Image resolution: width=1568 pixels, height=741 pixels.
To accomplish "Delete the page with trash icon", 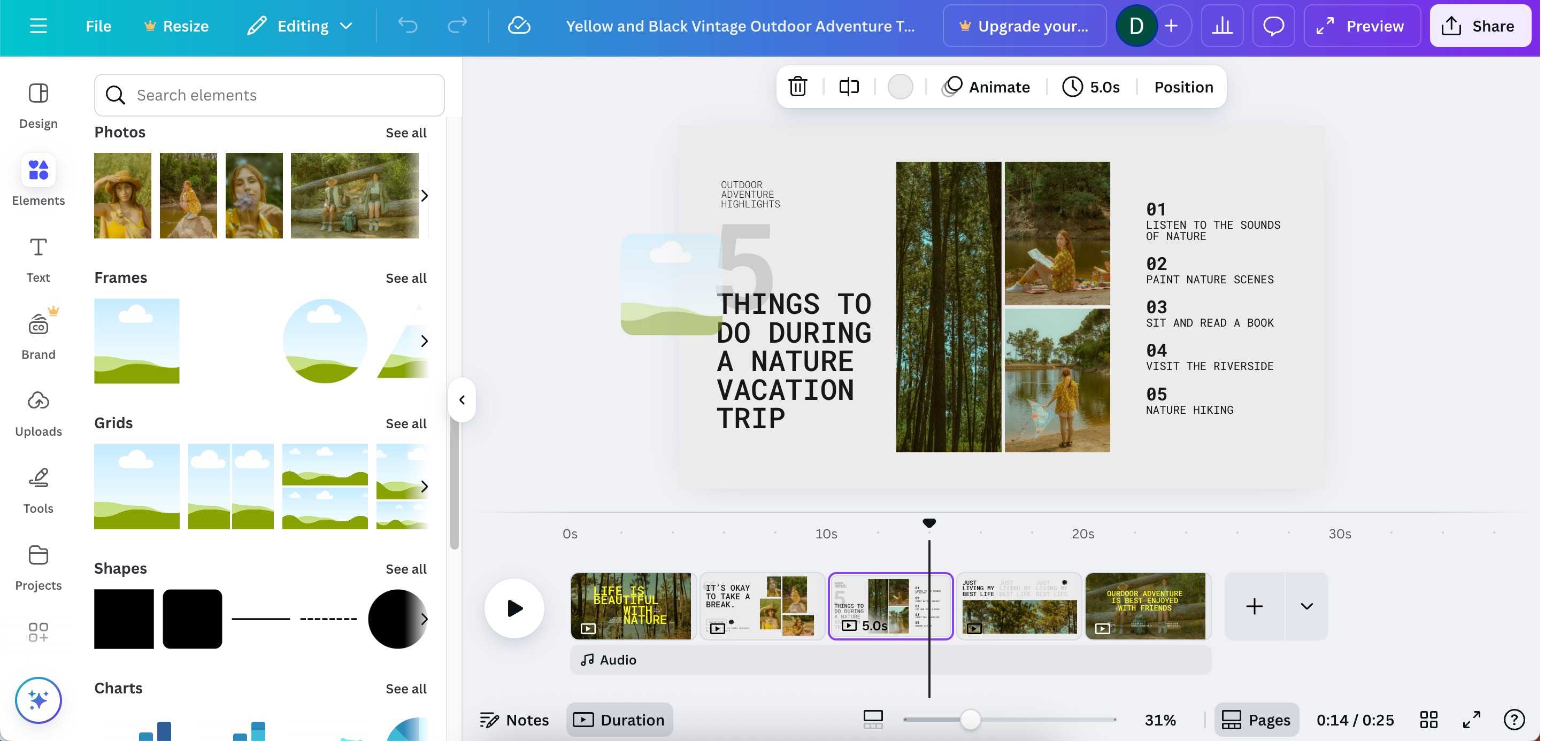I will click(x=797, y=87).
